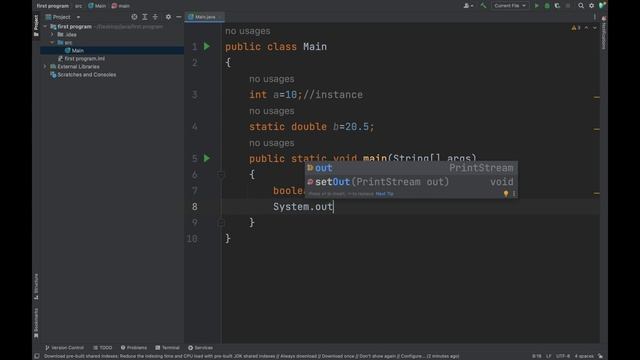The width and height of the screenshot is (640, 360).
Task: Toggle the code fold marker on line 6
Action: pos(221,175)
